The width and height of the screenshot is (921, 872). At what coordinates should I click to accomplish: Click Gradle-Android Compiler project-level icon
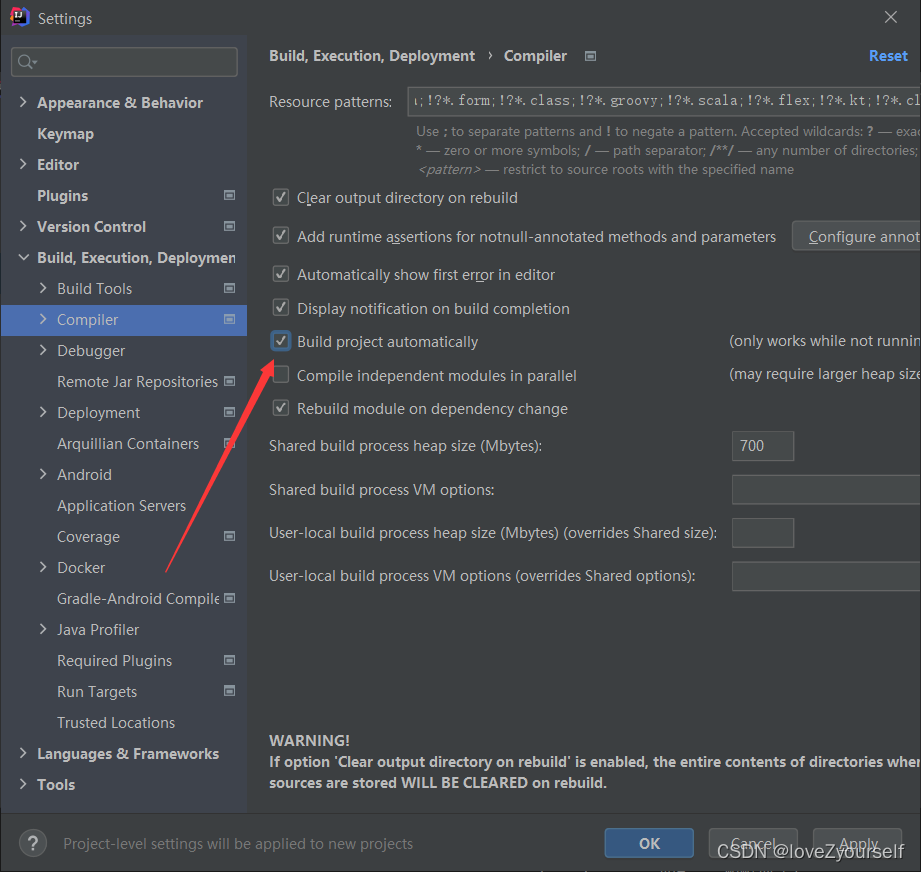pos(230,598)
